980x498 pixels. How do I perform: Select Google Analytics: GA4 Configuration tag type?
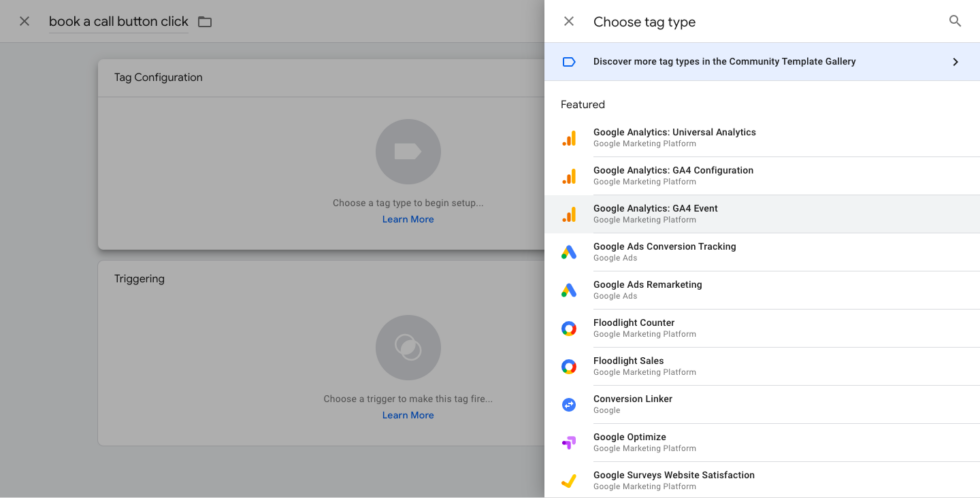tap(762, 176)
